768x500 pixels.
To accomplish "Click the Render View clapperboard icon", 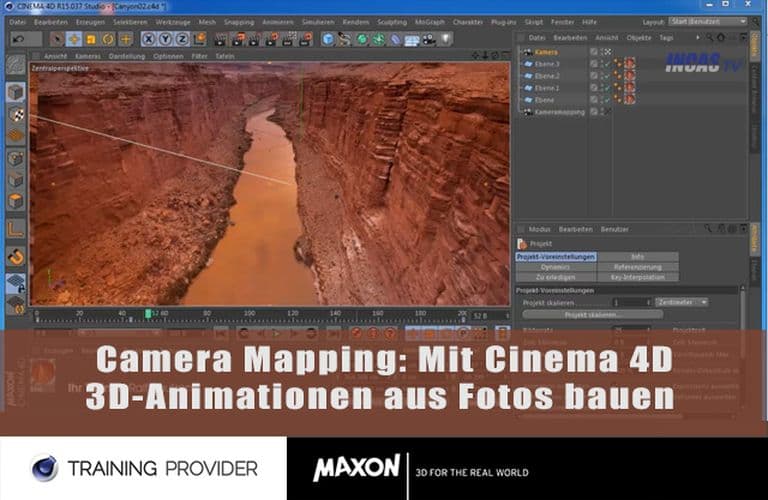I will click(220, 39).
